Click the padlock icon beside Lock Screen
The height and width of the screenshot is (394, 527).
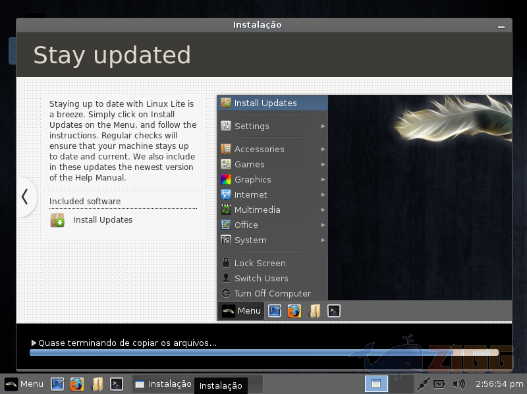[226, 263]
